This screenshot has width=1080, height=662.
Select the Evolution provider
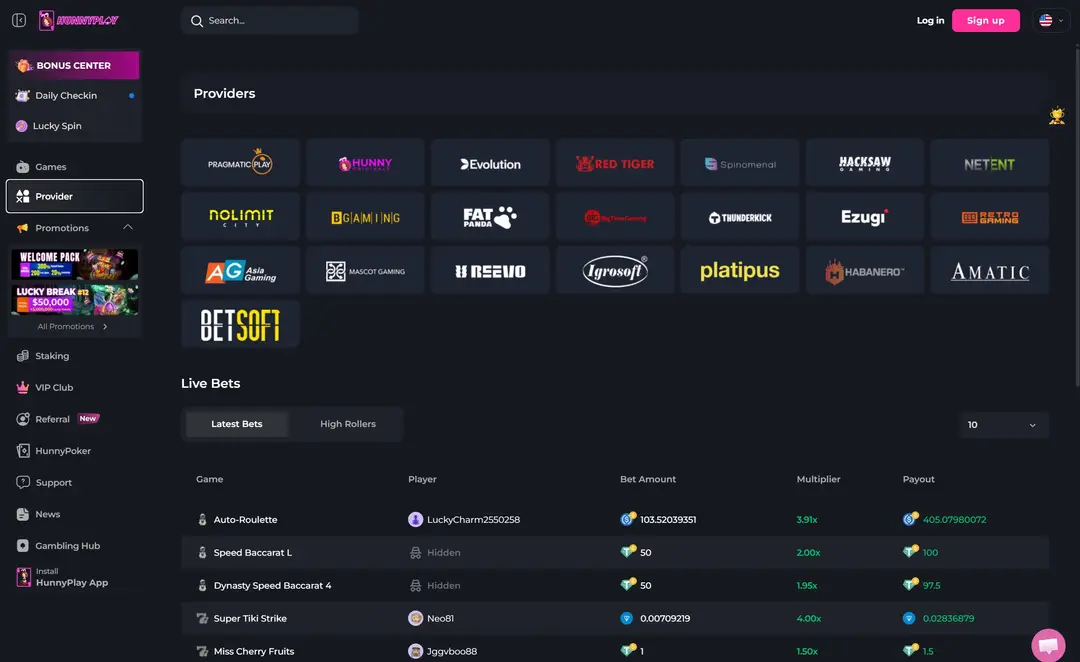tap(490, 163)
